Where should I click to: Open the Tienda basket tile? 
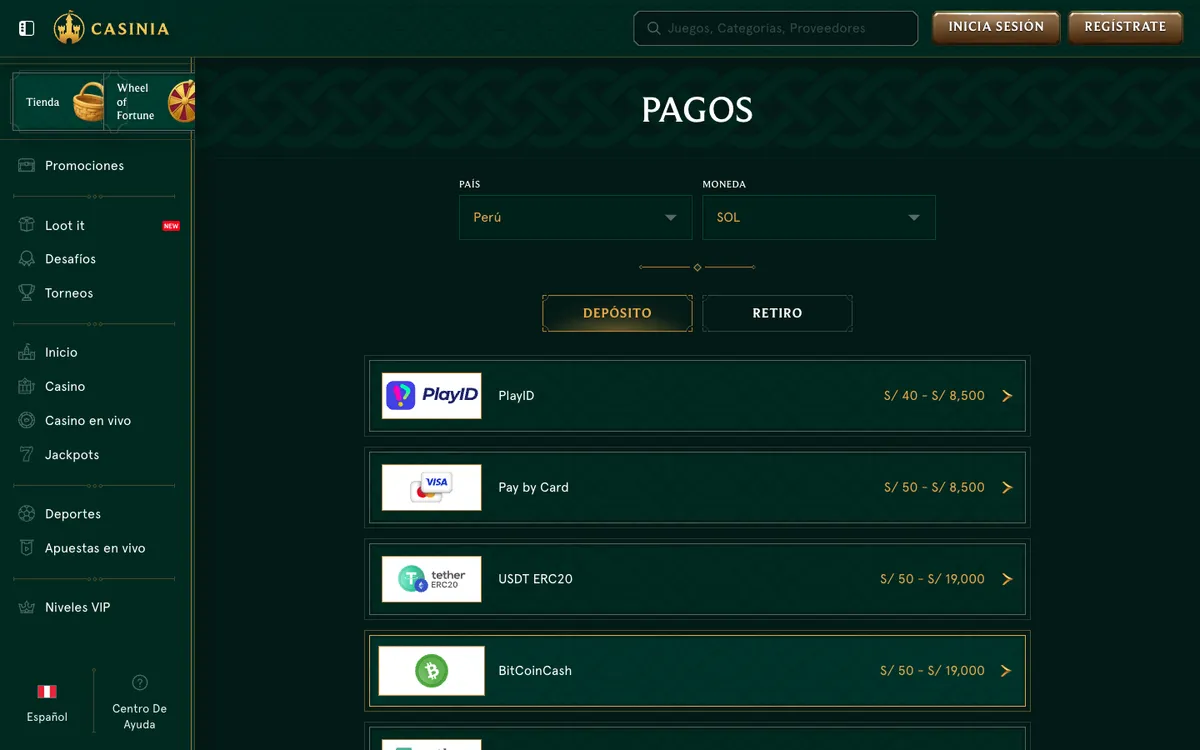click(58, 101)
